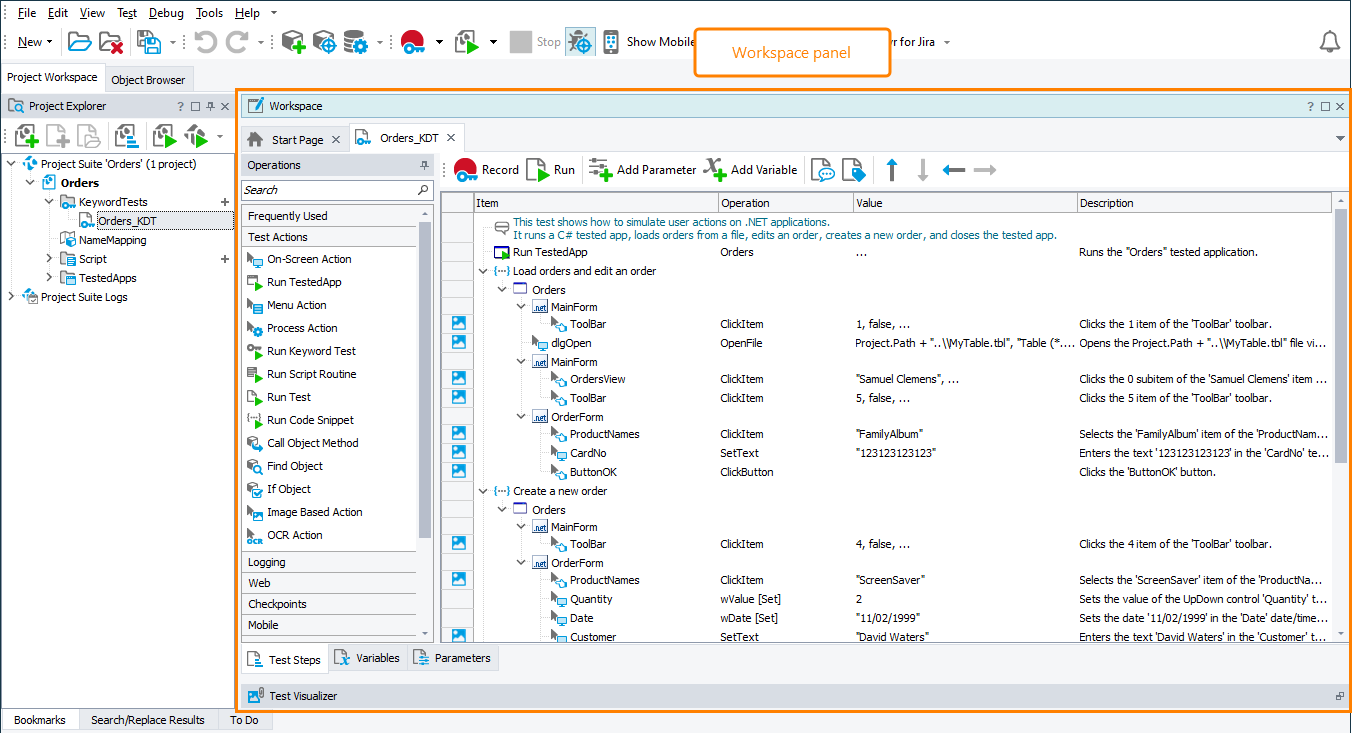Click the Undo icon in the main toolbar

tap(207, 41)
